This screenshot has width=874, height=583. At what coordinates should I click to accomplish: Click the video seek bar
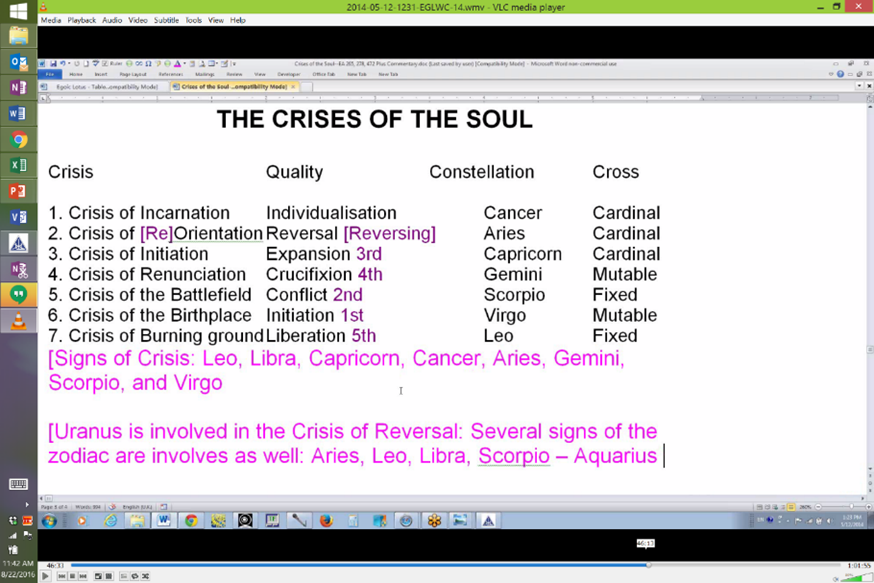[x=400, y=565]
